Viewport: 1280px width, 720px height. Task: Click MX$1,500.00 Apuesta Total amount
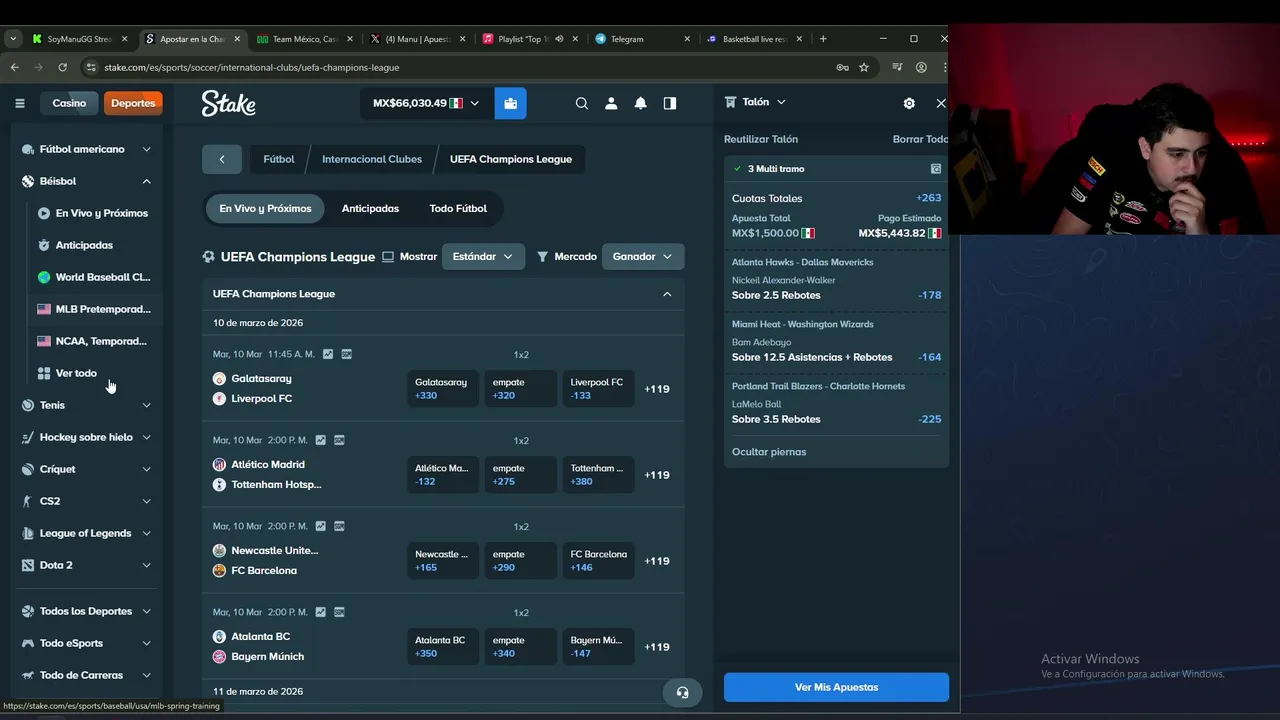(x=765, y=233)
